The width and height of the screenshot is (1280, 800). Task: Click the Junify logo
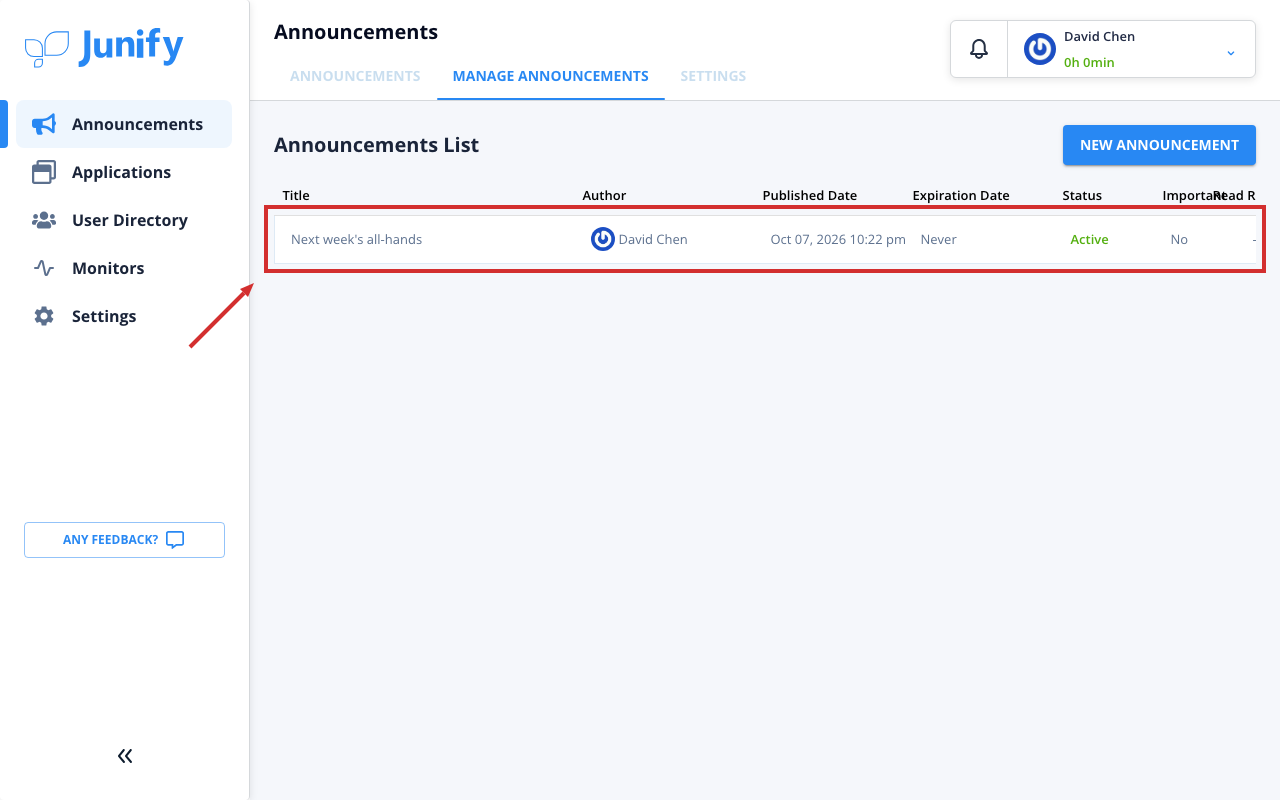[x=104, y=47]
